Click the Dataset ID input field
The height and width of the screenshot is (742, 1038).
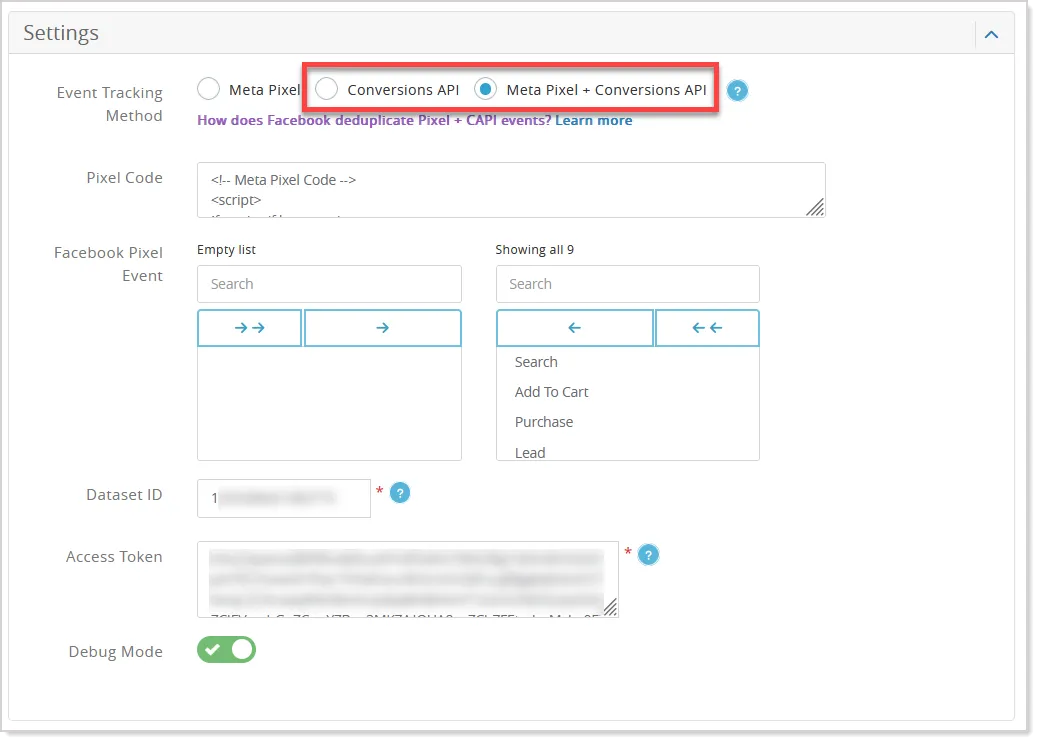coord(284,498)
